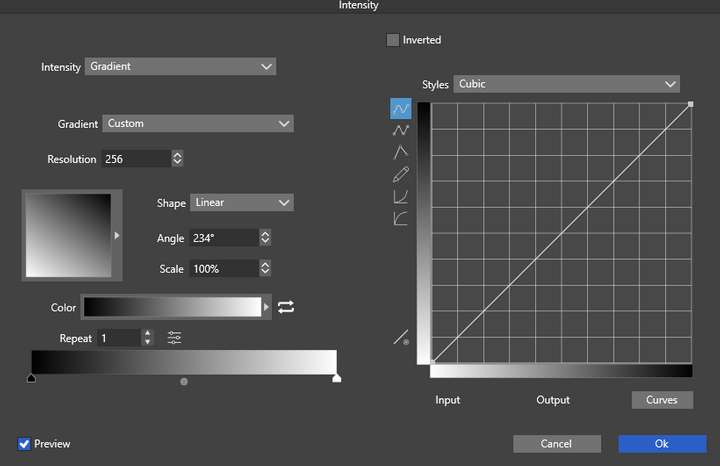The image size is (720, 466).
Task: Open the Intensity Gradient dropdown
Action: tap(180, 67)
